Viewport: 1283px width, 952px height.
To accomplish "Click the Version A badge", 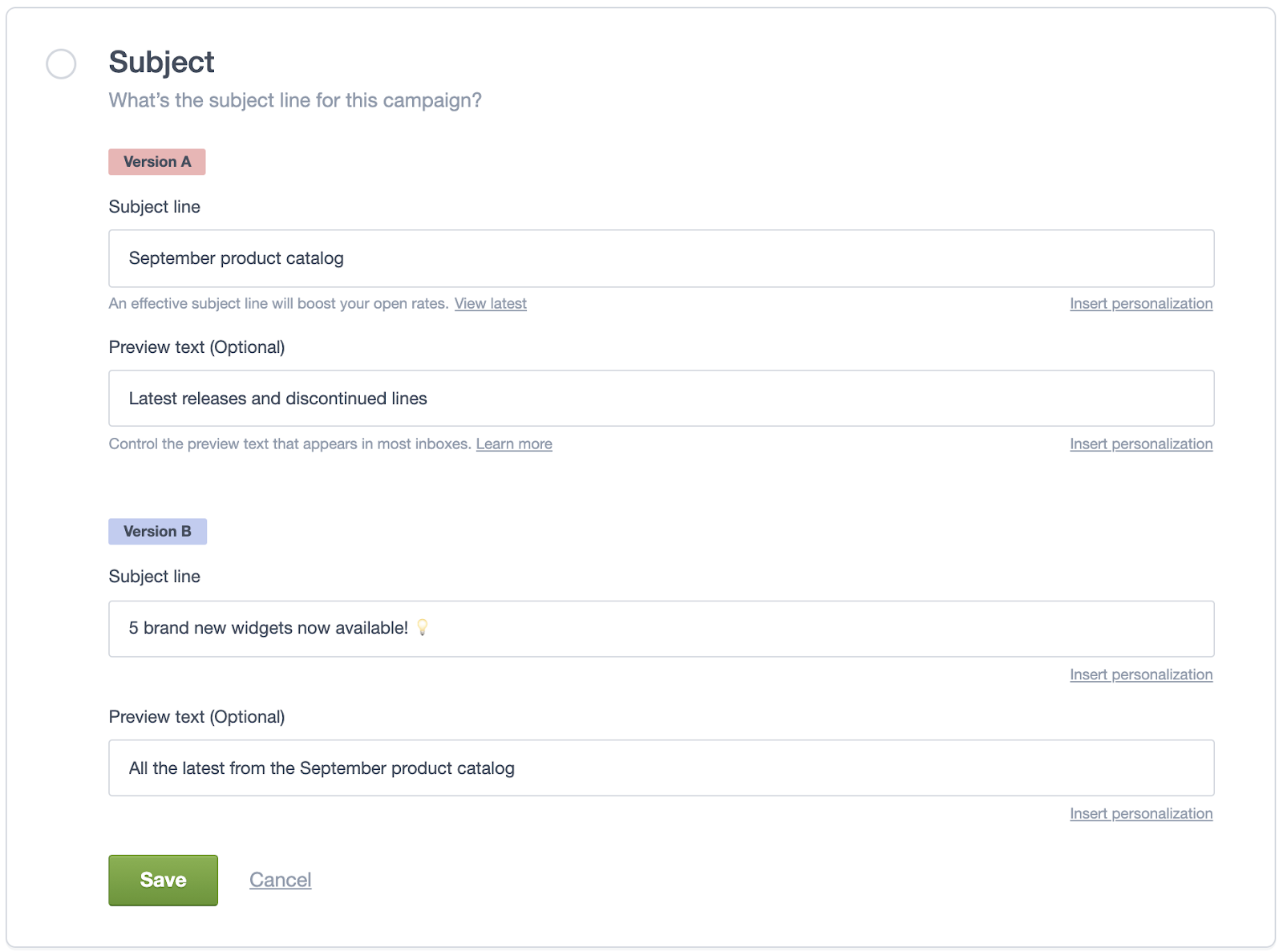I will coord(157,162).
